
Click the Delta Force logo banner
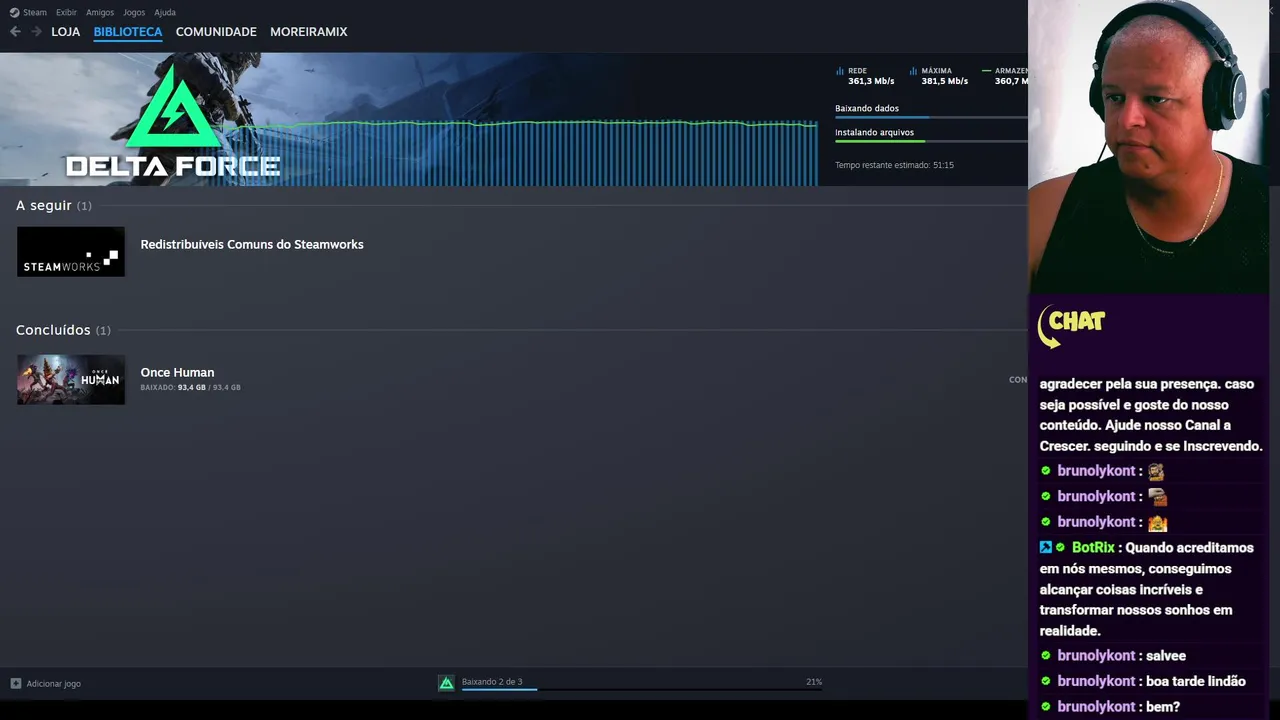[173, 120]
